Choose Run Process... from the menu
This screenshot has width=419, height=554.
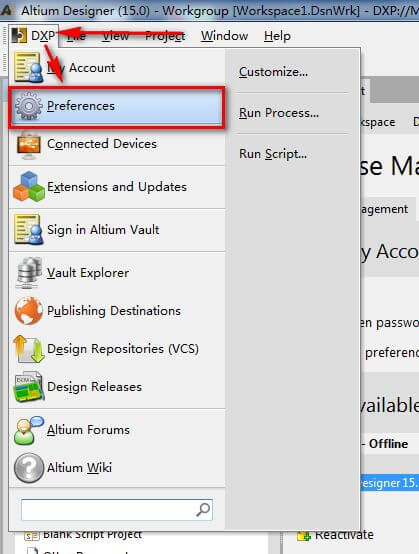[x=279, y=113]
